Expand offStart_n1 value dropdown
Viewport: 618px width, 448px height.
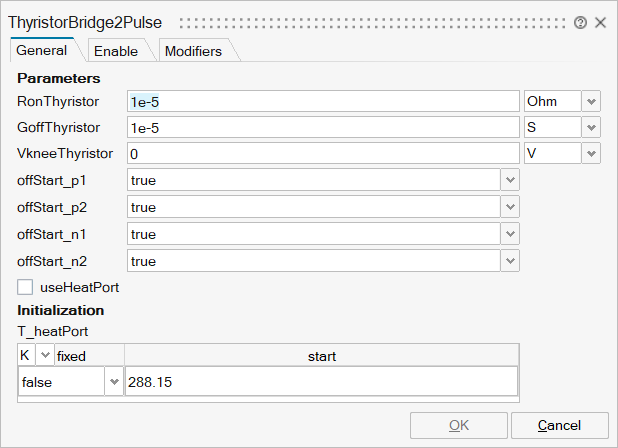(x=510, y=234)
